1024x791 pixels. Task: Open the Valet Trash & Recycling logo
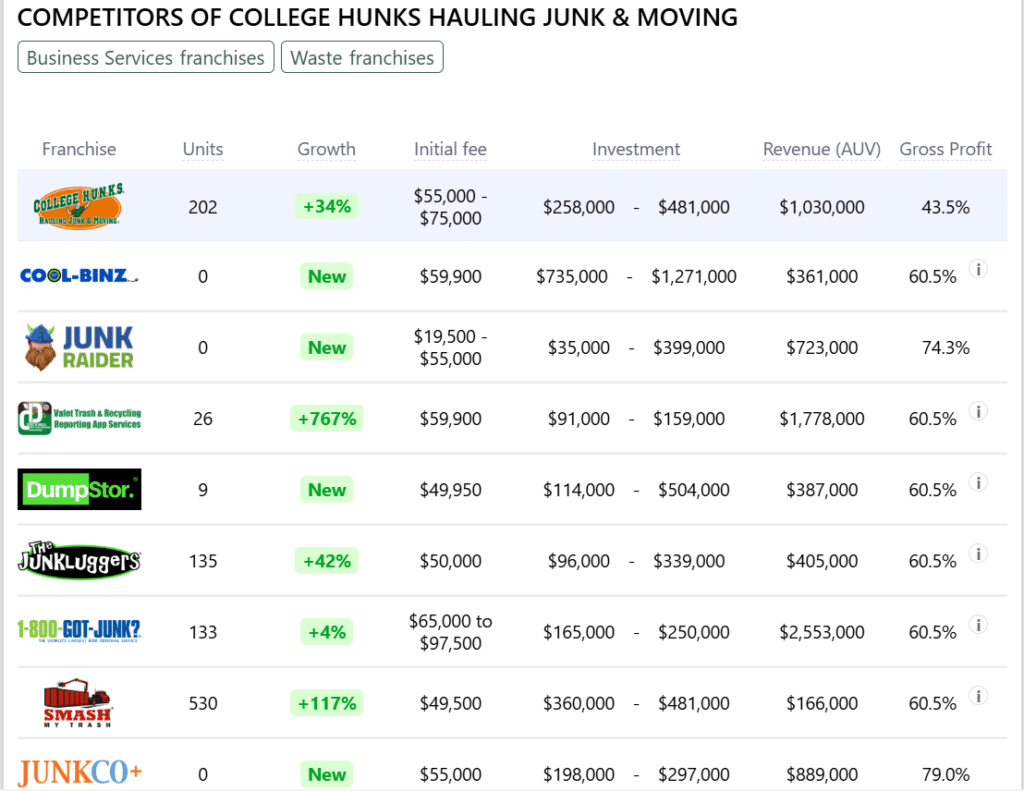click(79, 418)
